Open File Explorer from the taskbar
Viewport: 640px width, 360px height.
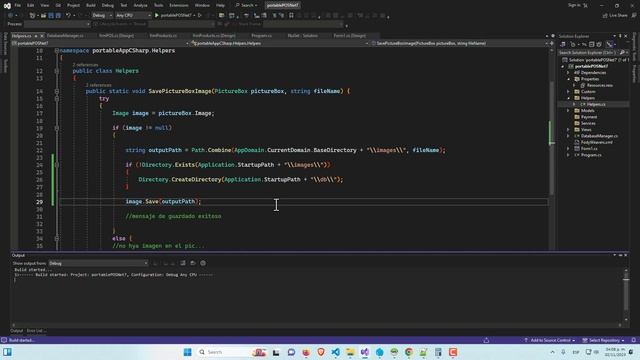point(350,352)
